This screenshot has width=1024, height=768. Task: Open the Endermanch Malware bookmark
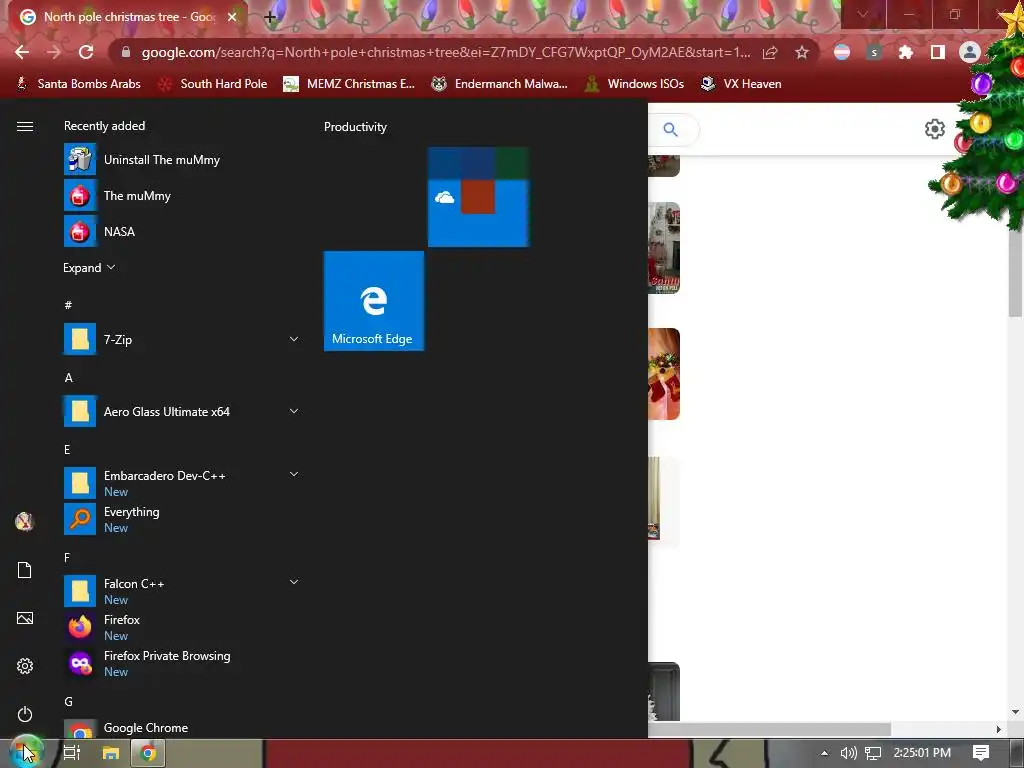coord(500,84)
